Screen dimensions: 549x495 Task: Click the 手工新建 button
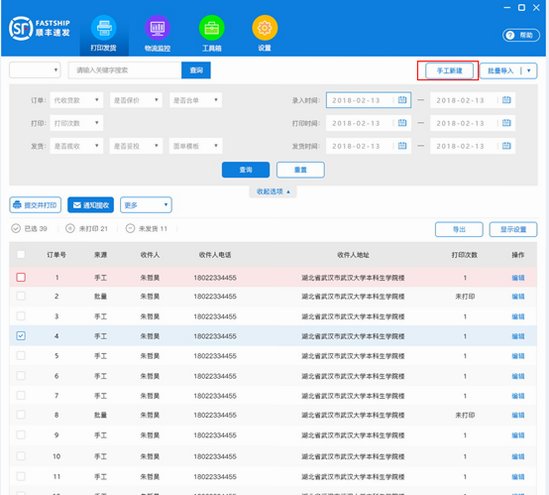450,71
